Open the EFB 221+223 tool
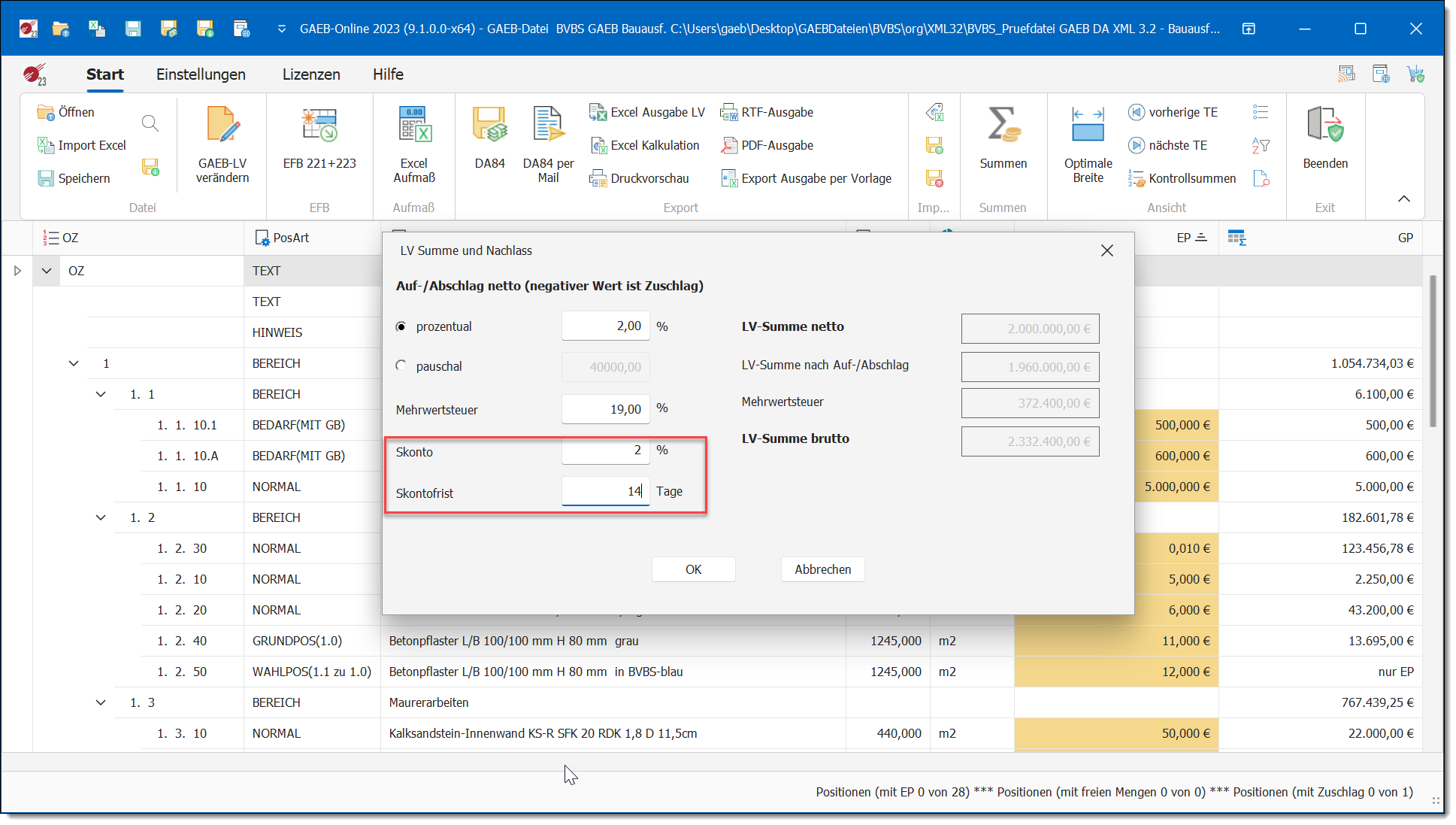 pos(319,126)
